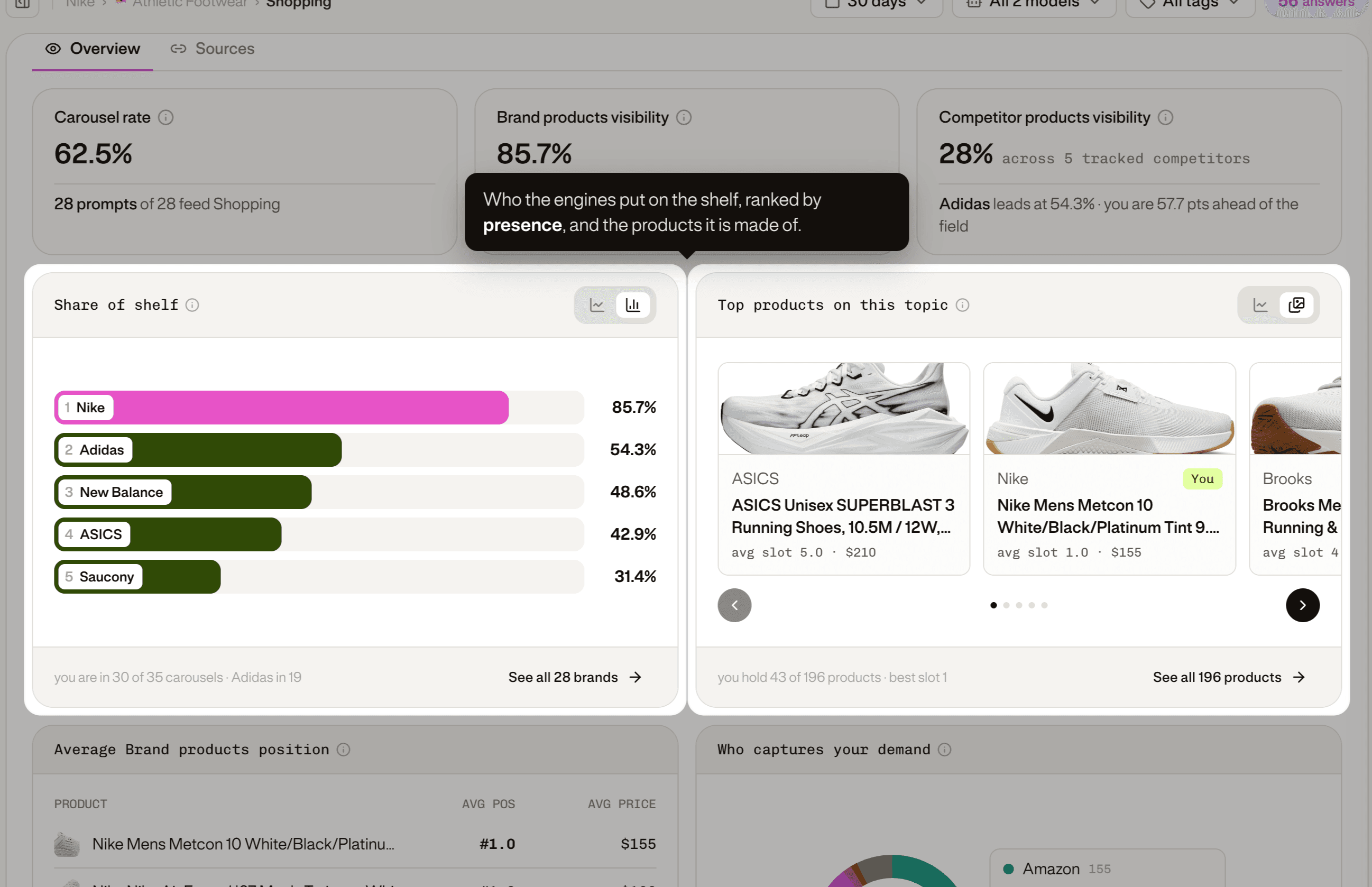
Task: Click the Nike Mens Metcon 10 card title
Action: [1108, 516]
